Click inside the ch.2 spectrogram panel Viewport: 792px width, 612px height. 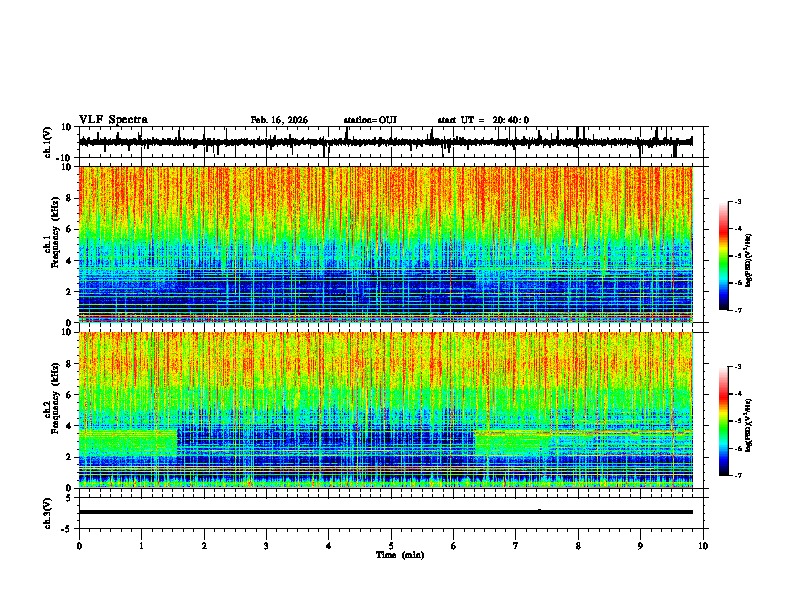coord(386,410)
